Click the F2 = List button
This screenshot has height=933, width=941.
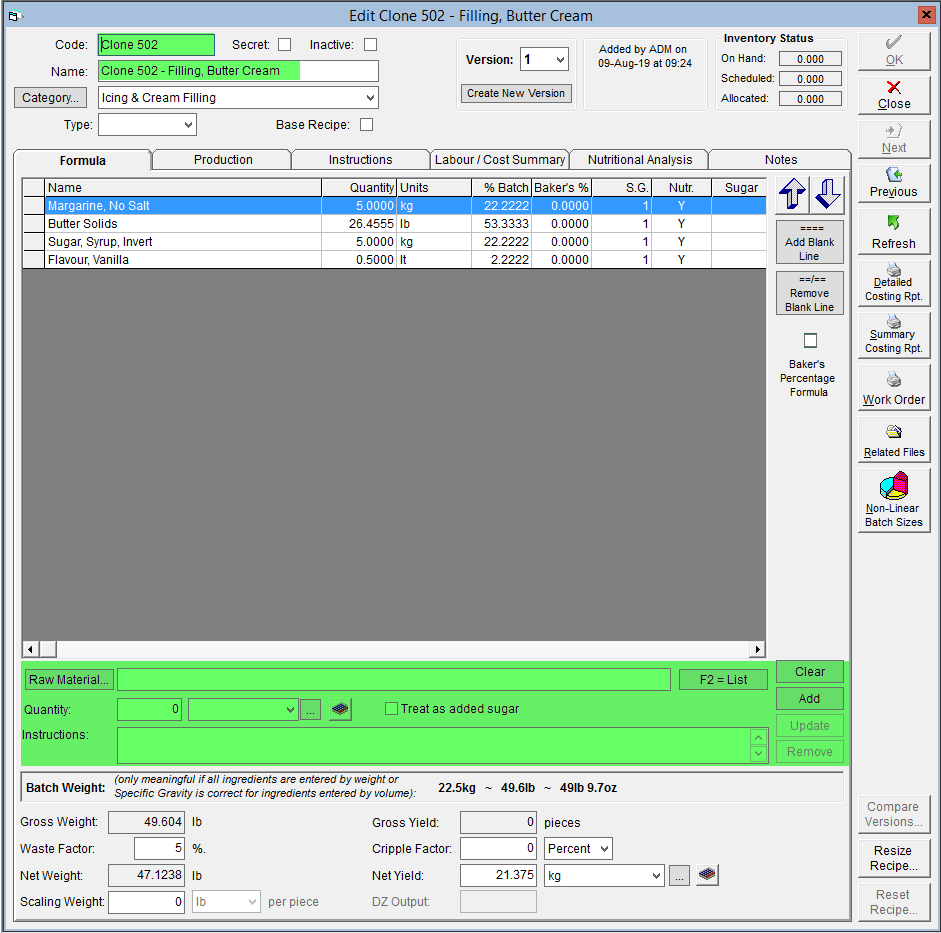click(723, 680)
